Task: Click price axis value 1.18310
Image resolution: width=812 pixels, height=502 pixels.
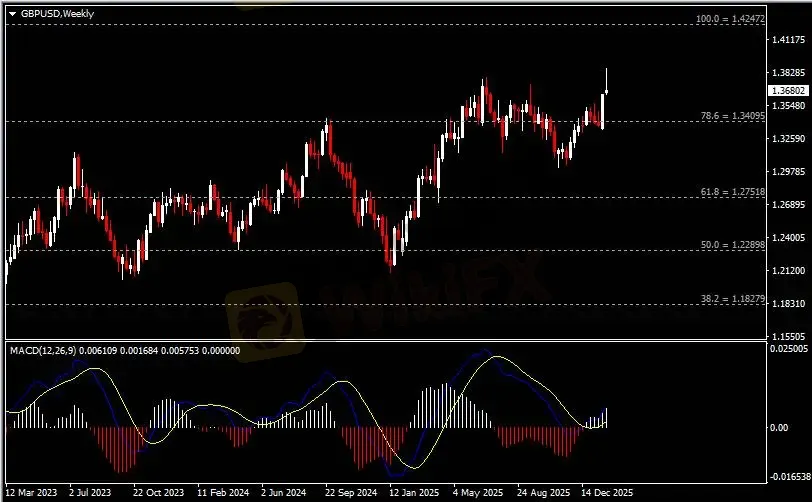Action: (789, 304)
